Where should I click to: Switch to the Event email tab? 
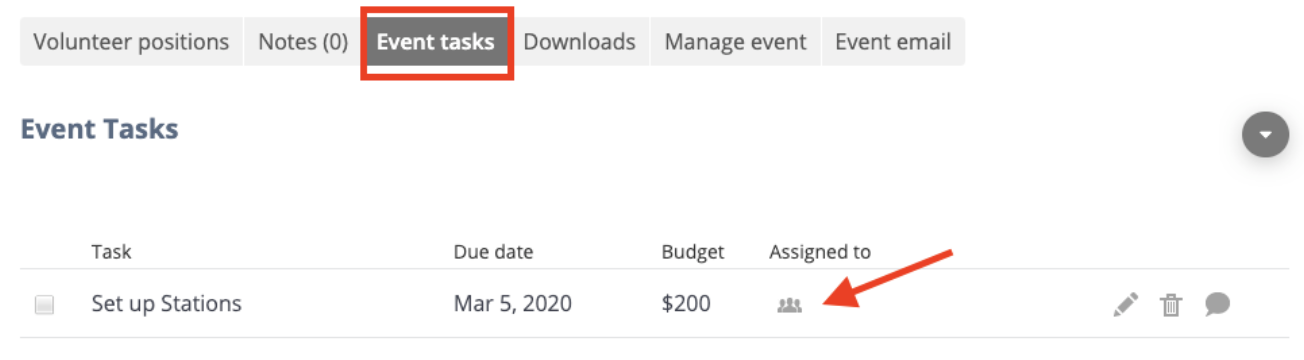[893, 42]
